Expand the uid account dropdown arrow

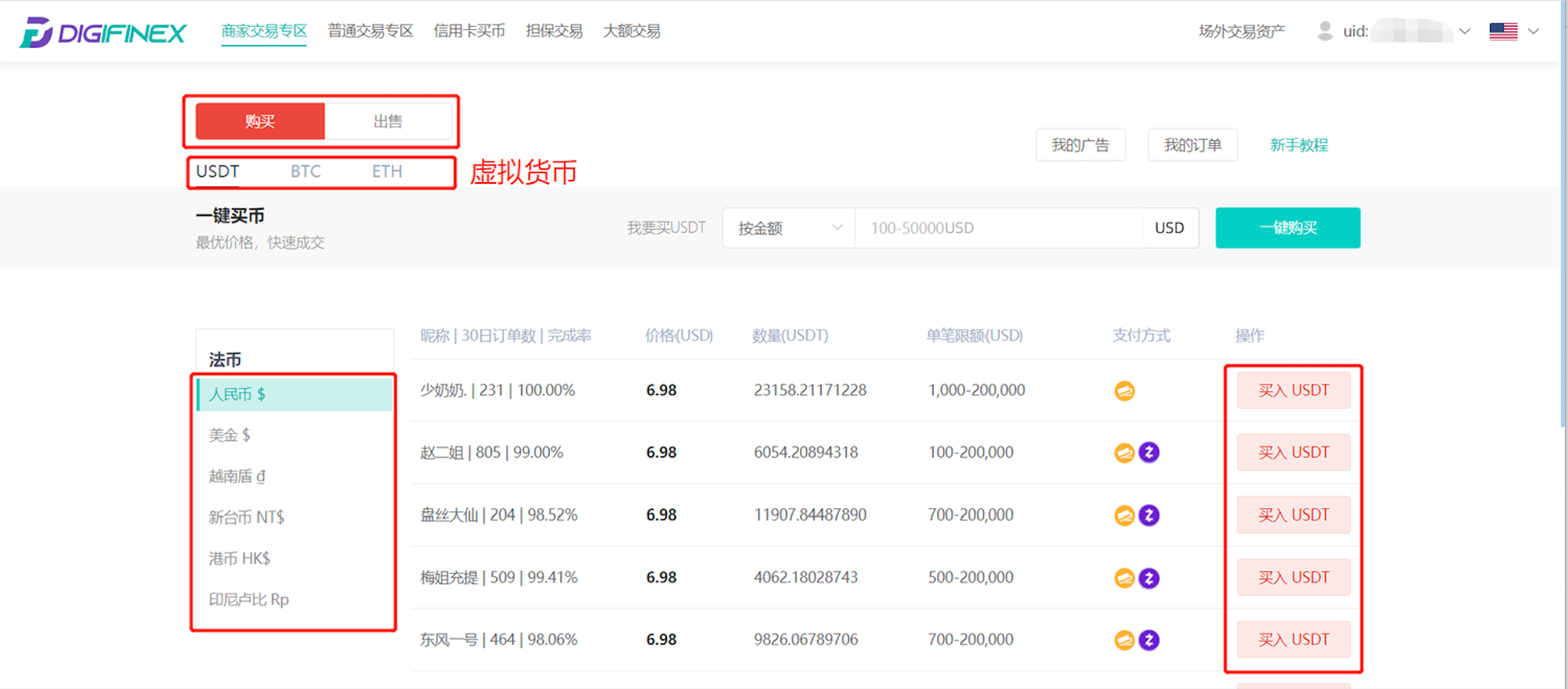tap(1464, 31)
